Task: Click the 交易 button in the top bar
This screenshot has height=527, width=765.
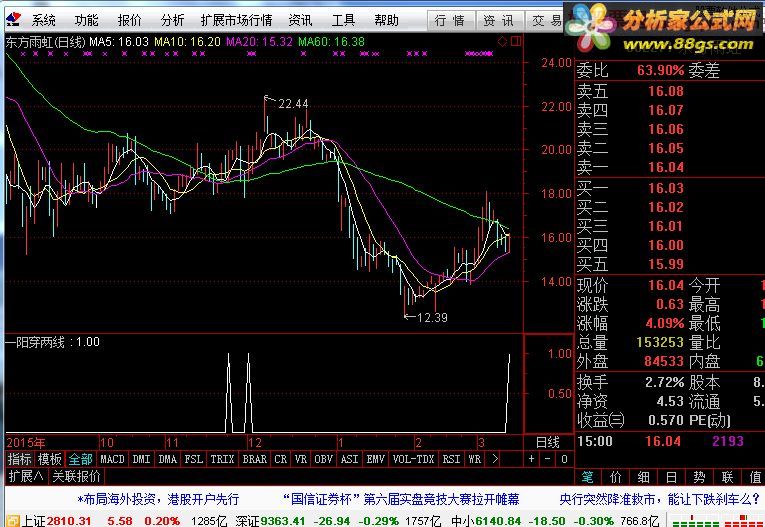Action: pos(546,20)
